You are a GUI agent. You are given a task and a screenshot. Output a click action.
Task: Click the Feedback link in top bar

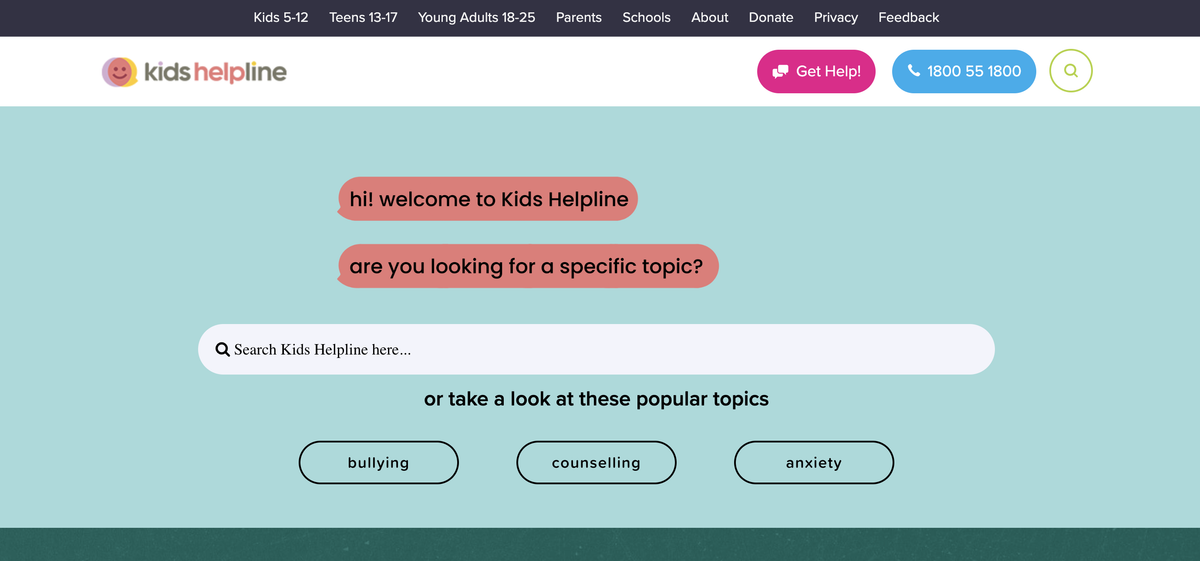click(909, 17)
